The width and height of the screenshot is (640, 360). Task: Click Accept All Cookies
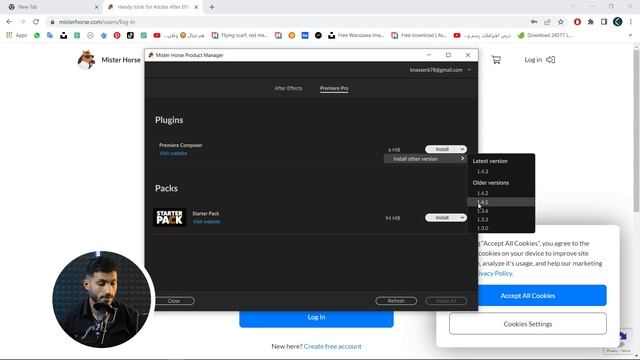tap(528, 296)
